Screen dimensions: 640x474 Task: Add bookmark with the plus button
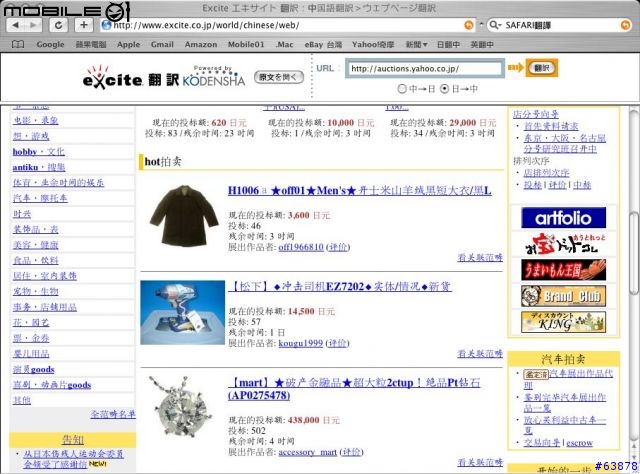pyautogui.click(x=84, y=25)
